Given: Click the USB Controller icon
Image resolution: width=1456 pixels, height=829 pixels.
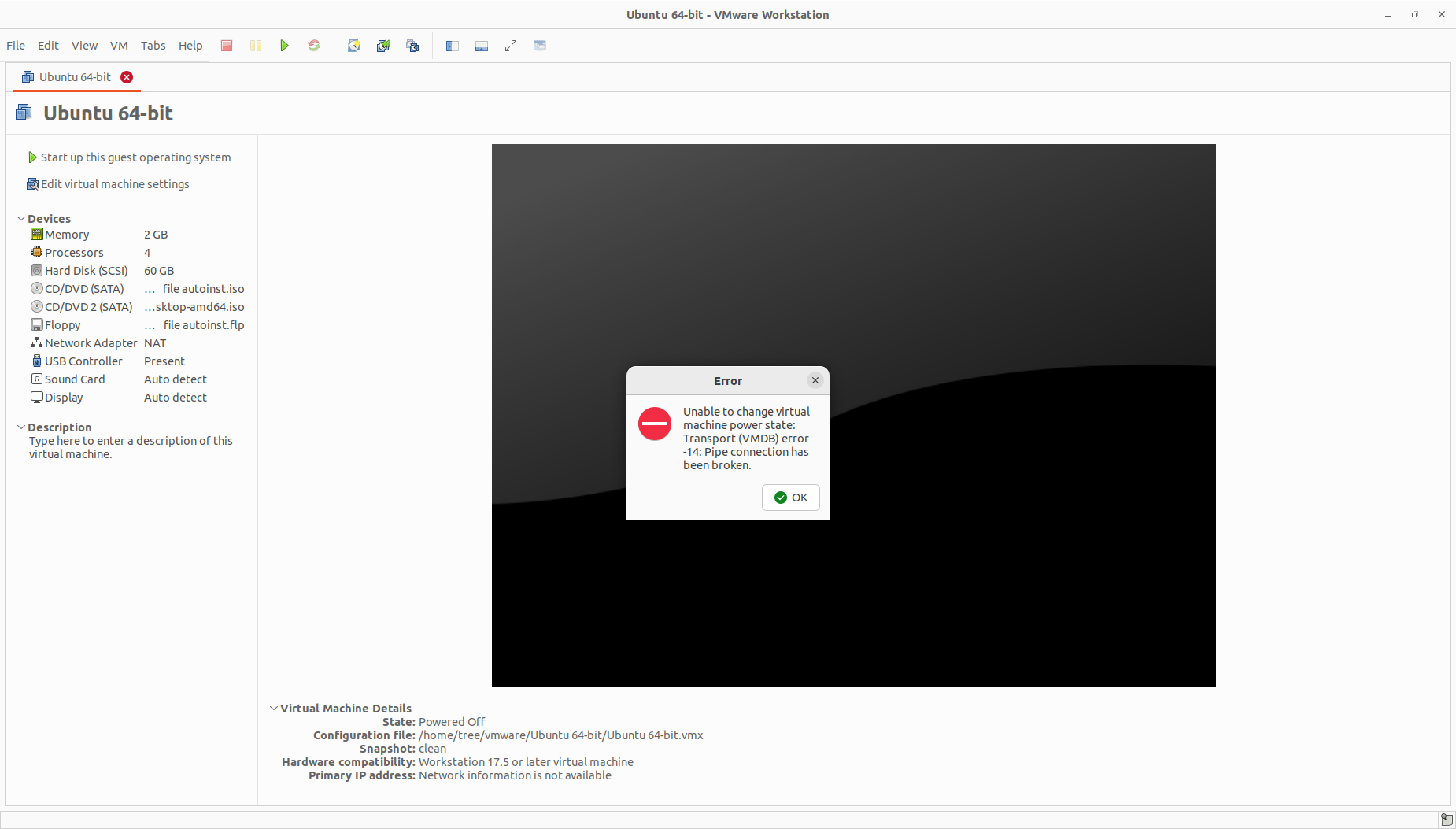Looking at the screenshot, I should point(36,361).
